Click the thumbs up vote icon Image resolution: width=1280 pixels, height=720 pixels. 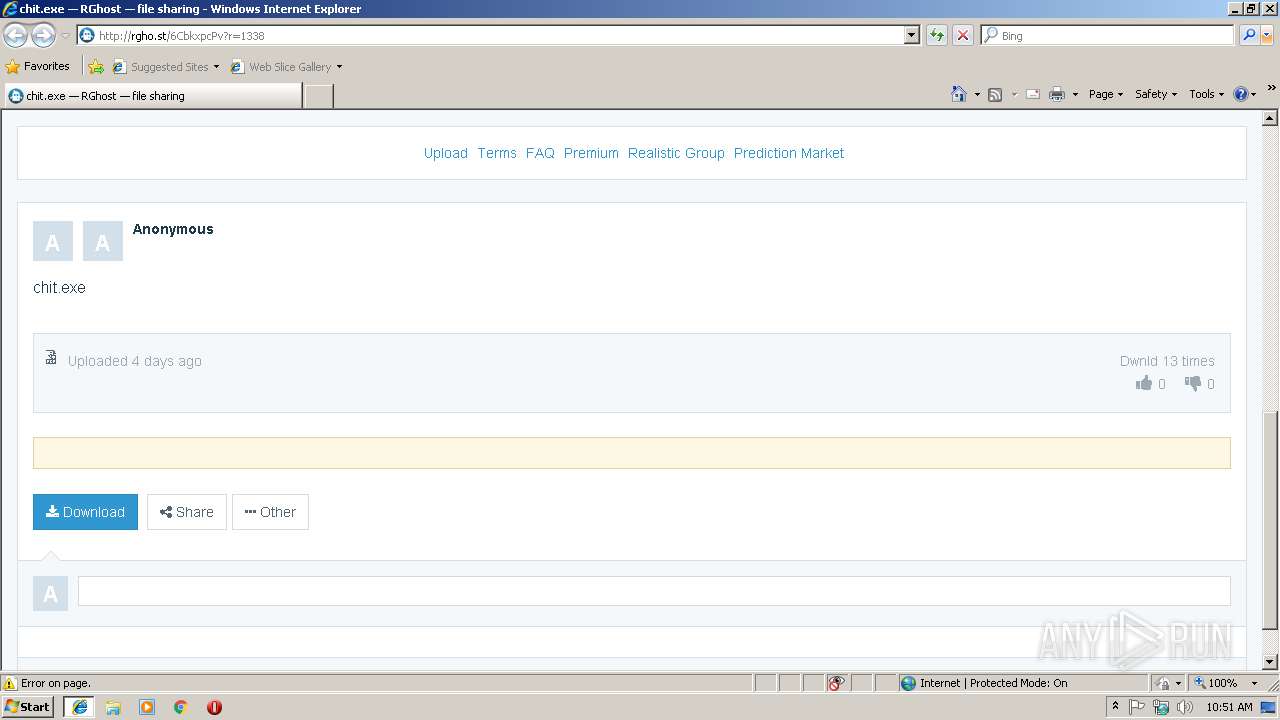point(1144,383)
